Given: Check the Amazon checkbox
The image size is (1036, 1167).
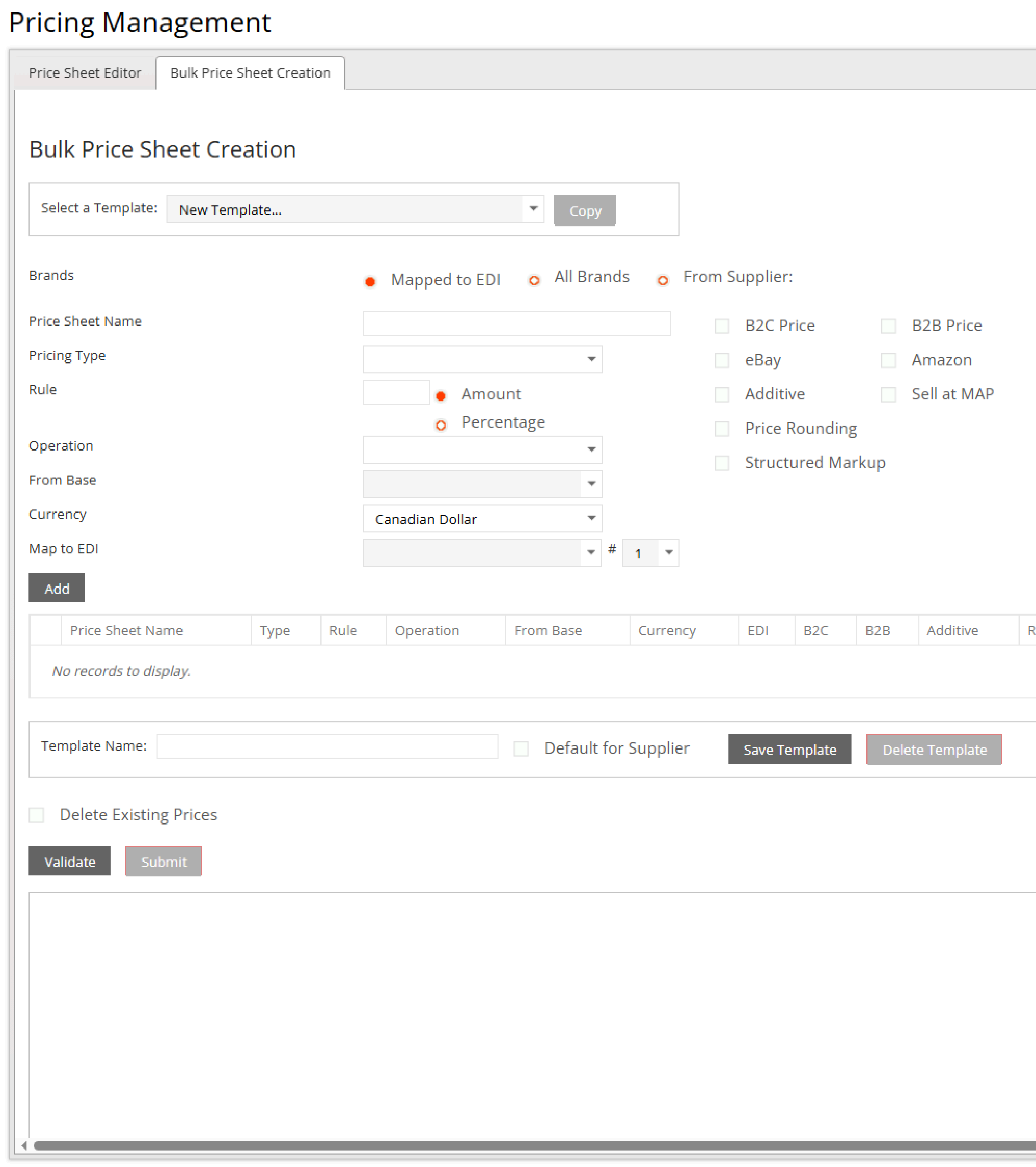Looking at the screenshot, I should pyautogui.click(x=888, y=360).
